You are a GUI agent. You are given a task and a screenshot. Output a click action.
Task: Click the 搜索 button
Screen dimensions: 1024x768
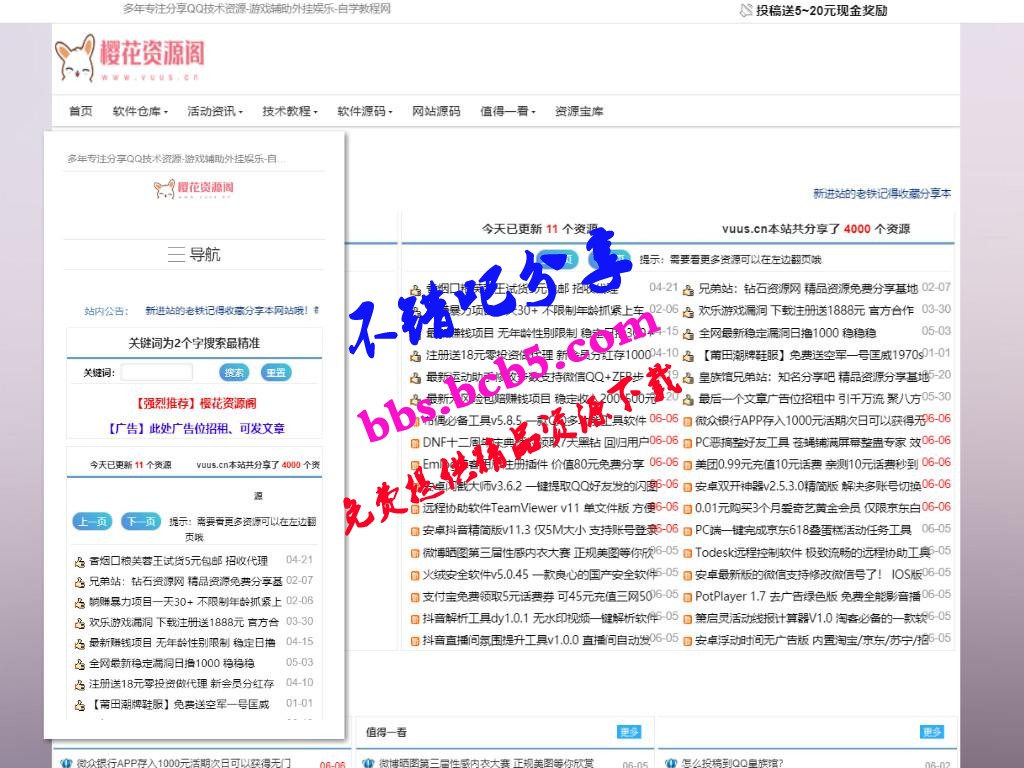tap(234, 372)
